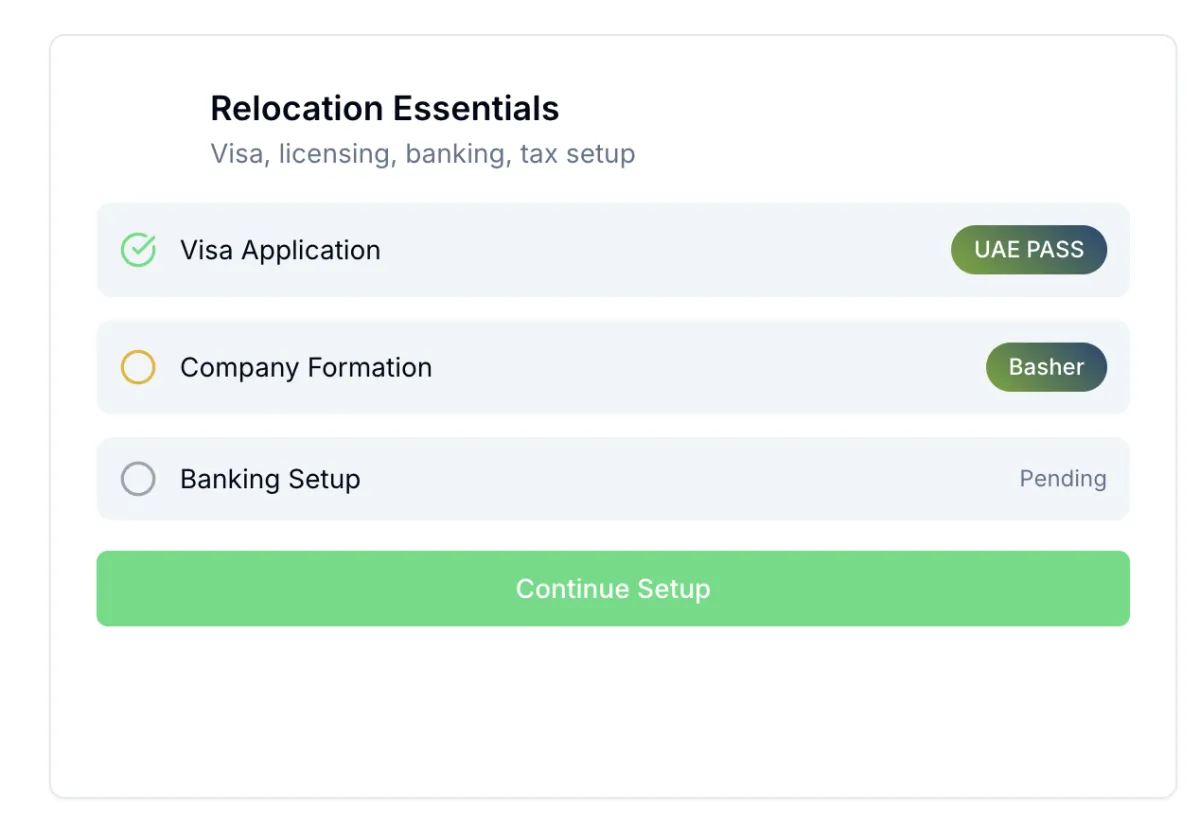This screenshot has height=827, width=1200.
Task: Click blank card area below Continue Setup
Action: [x=612, y=710]
